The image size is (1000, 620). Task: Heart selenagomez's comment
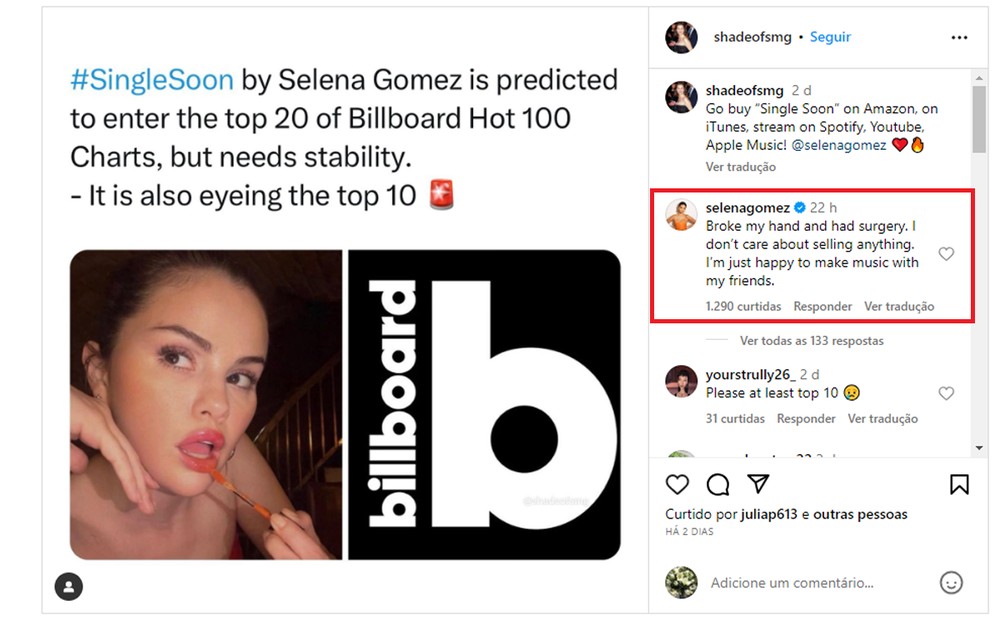coord(946,254)
